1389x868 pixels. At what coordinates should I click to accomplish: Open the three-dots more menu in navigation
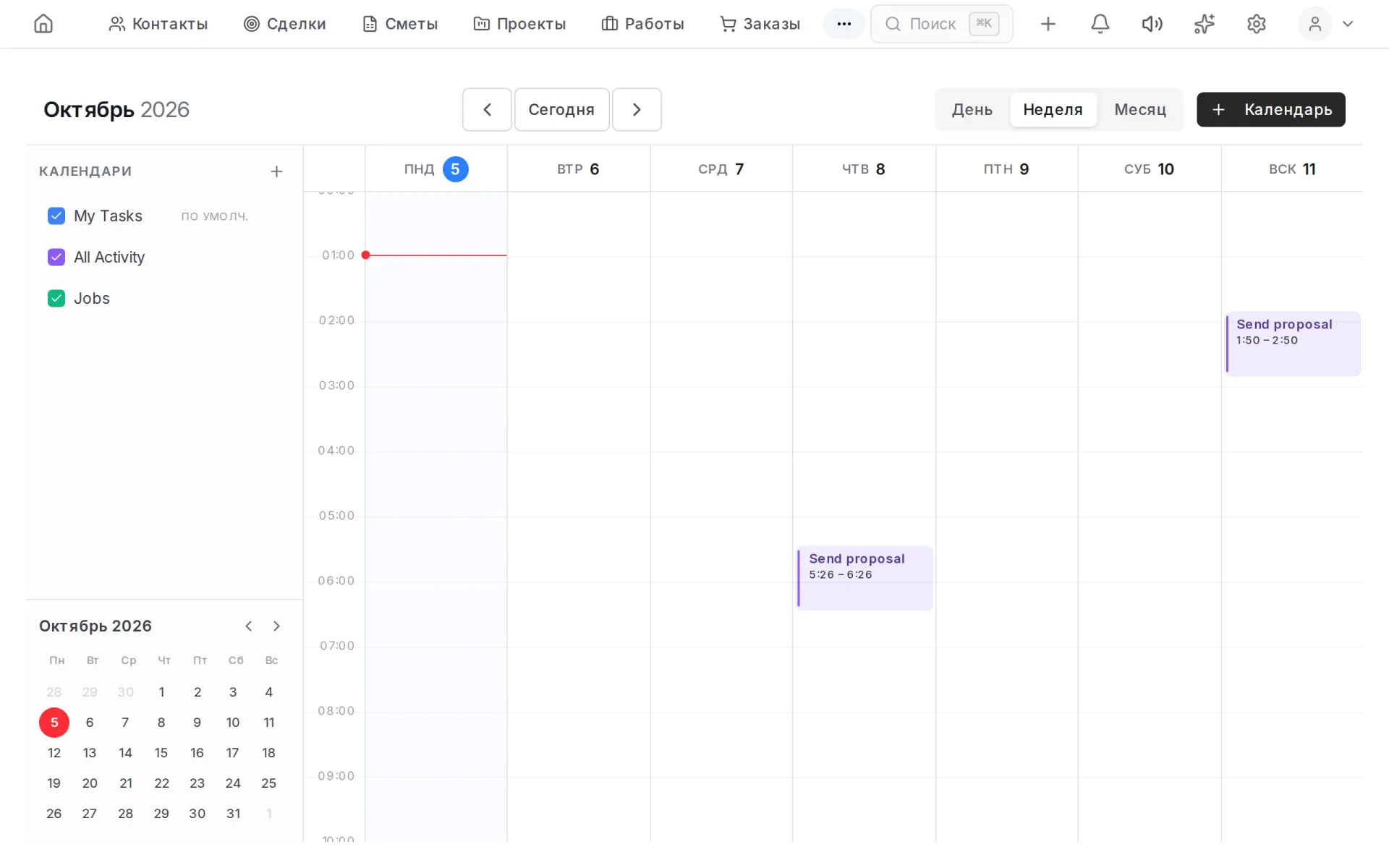844,24
